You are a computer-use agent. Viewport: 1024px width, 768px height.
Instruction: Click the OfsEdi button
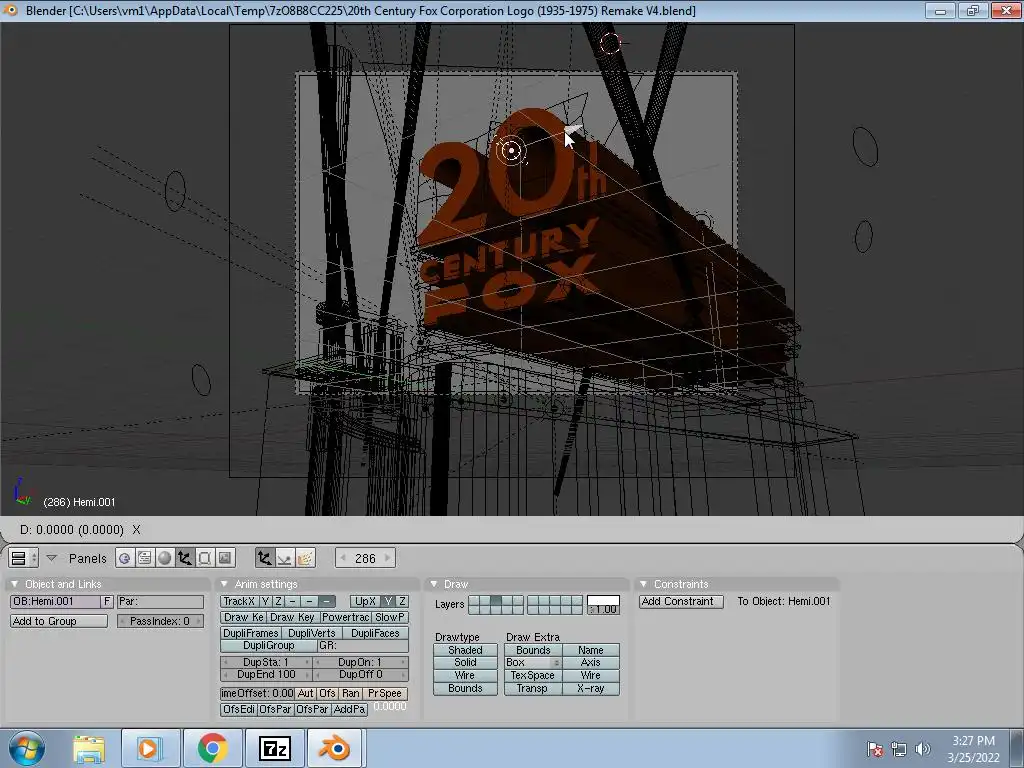tap(239, 709)
